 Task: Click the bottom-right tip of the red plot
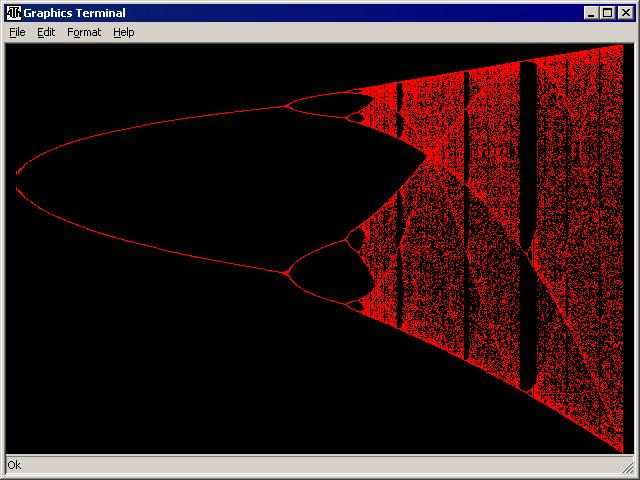pyautogui.click(x=622, y=450)
